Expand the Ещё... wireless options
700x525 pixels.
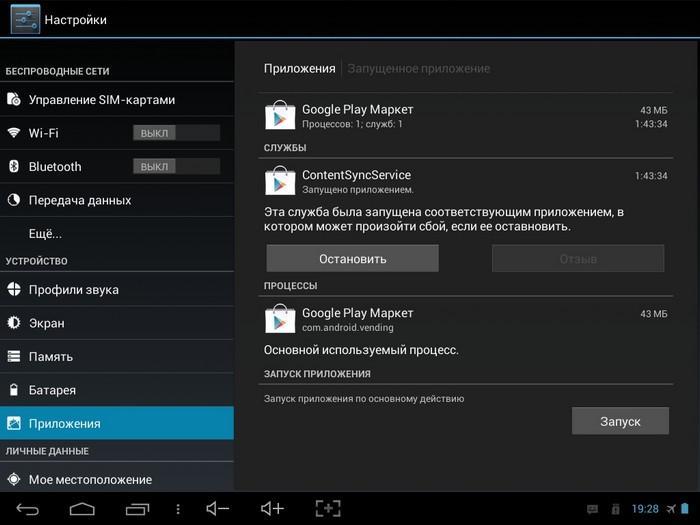pos(117,233)
